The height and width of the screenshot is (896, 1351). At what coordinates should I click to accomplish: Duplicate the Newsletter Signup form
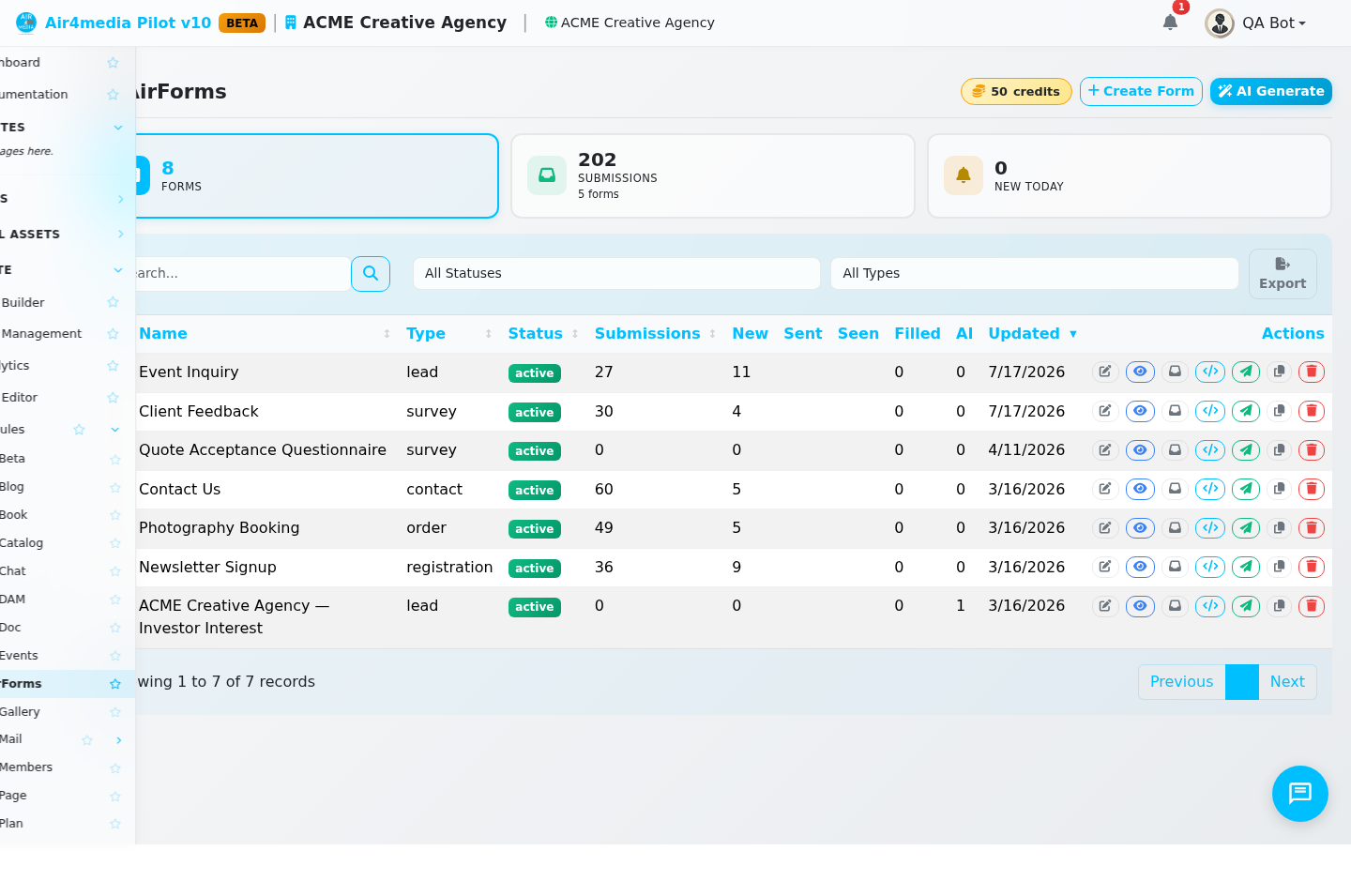(x=1279, y=567)
